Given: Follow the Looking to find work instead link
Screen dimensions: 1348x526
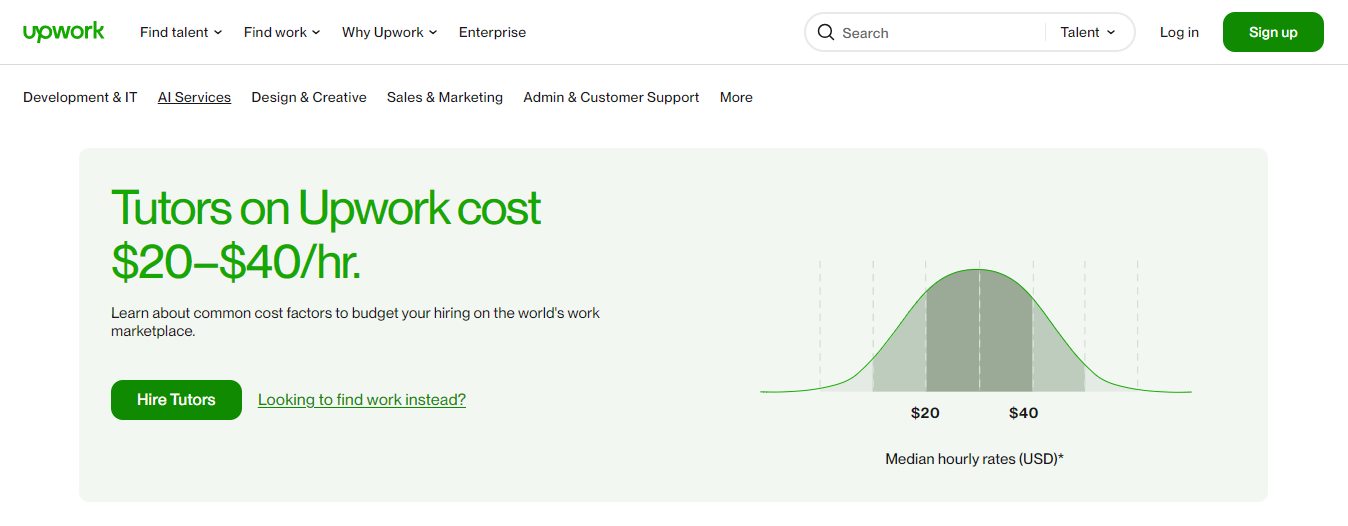Looking at the screenshot, I should tap(362, 399).
